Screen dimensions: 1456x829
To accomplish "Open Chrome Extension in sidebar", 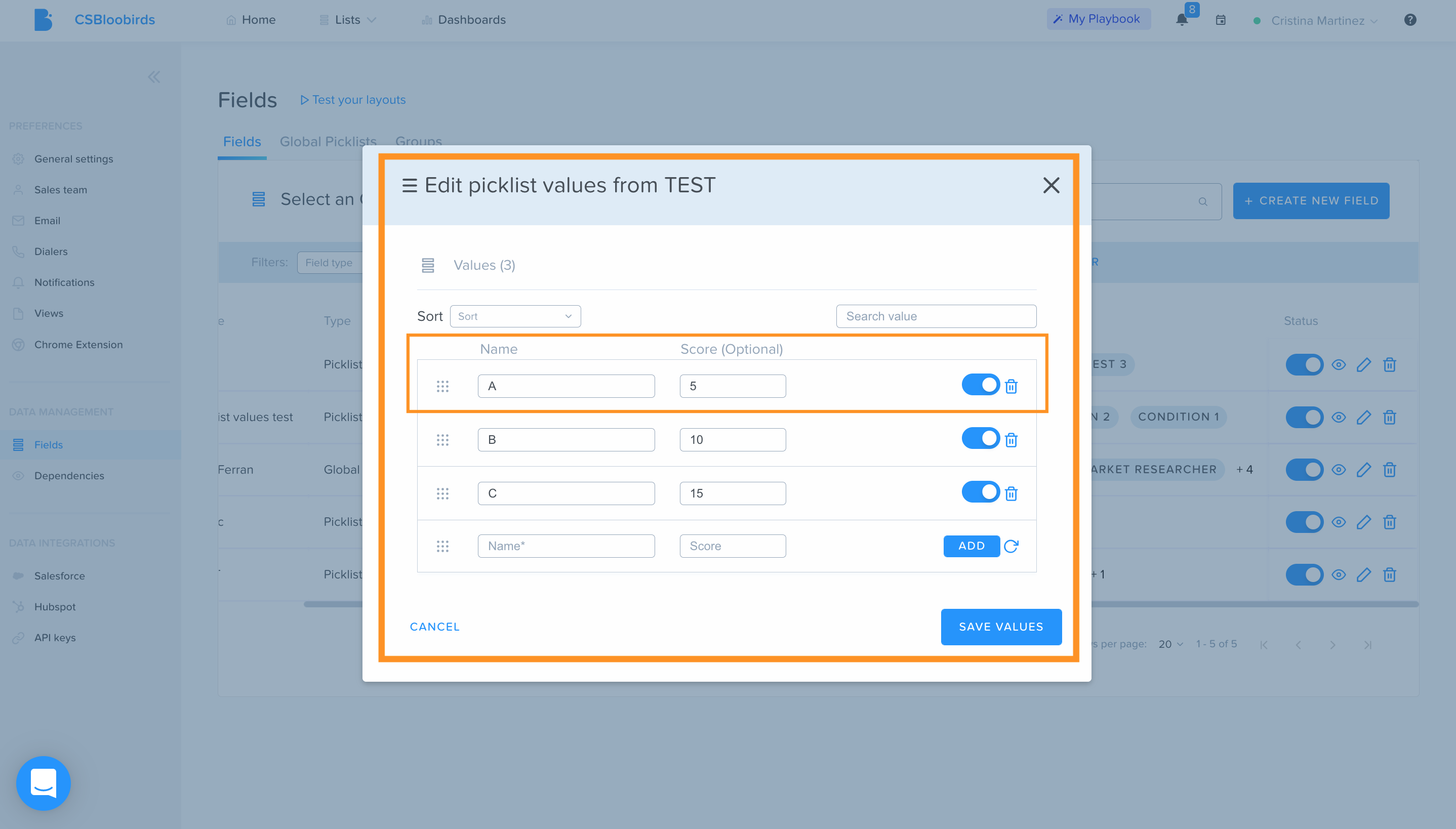I will pyautogui.click(x=78, y=345).
